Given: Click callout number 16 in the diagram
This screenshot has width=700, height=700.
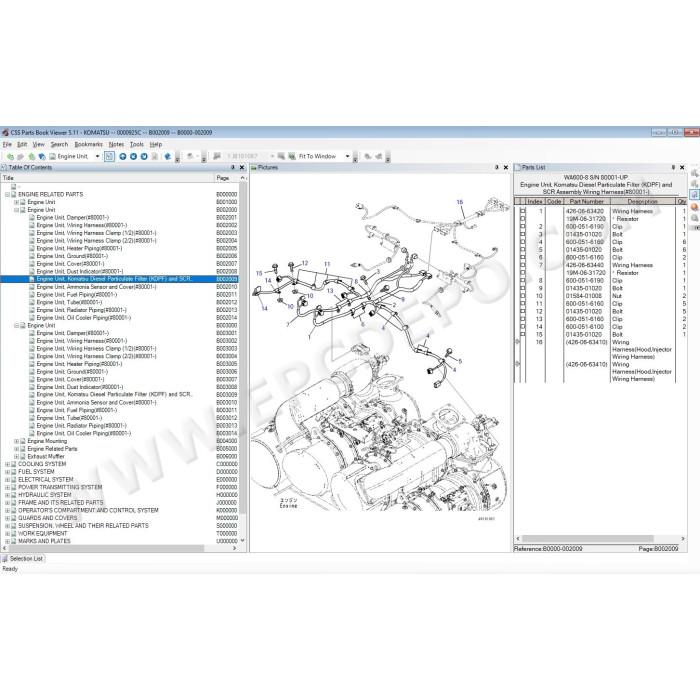Looking at the screenshot, I should 460,202.
